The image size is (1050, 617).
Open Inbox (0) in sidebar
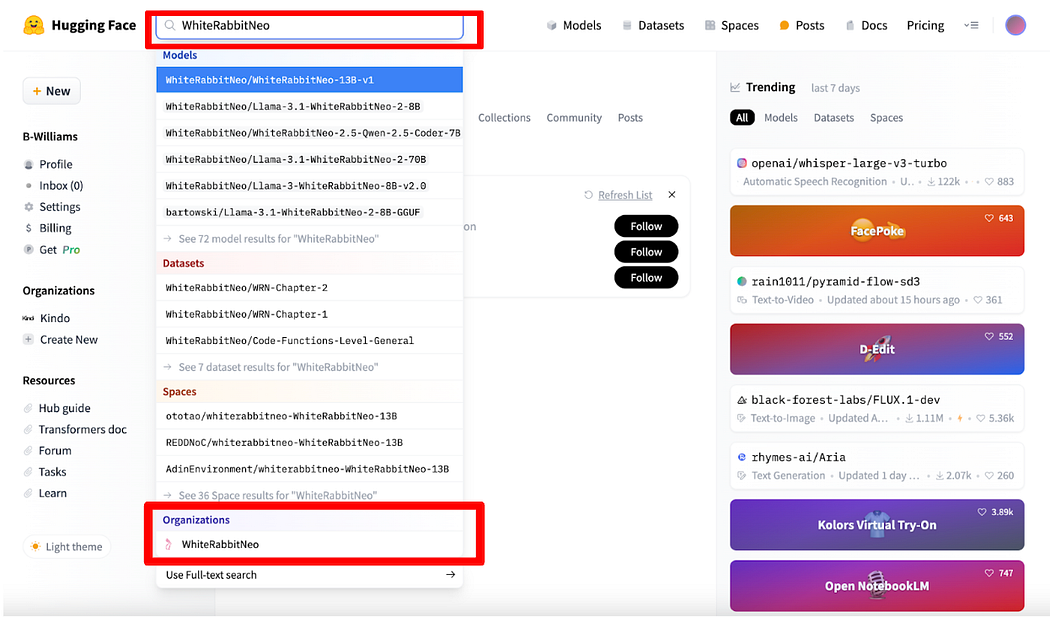tap(54, 186)
